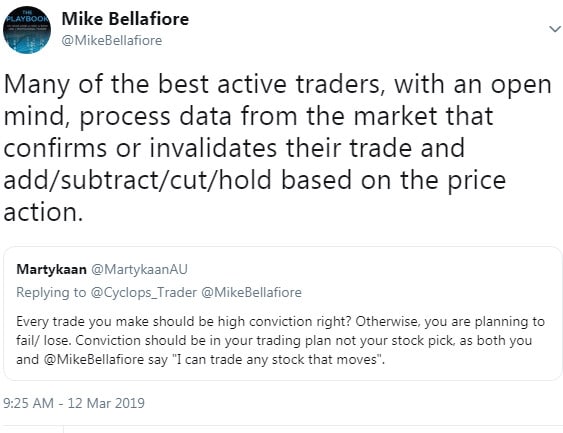
Task: Click the @MikeBellafiore handle under the name
Action: click(x=112, y=40)
